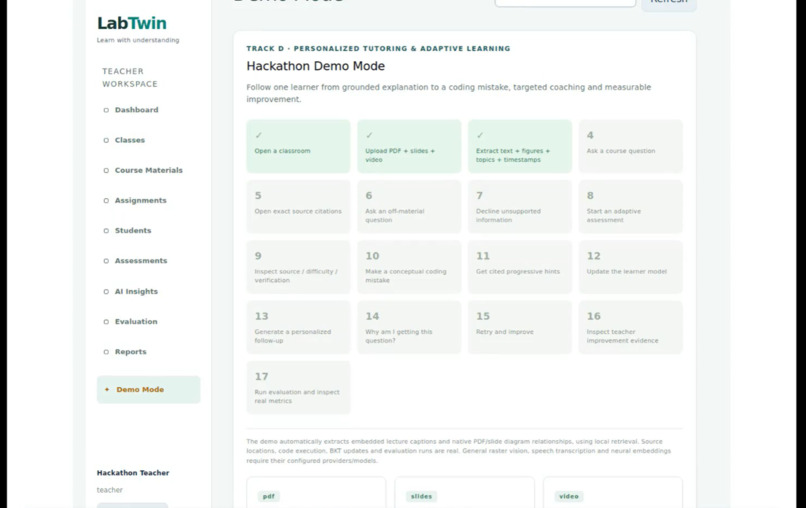806x508 pixels.
Task: Select step 9 Inspect source / difficulty
Action: pyautogui.click(x=298, y=267)
